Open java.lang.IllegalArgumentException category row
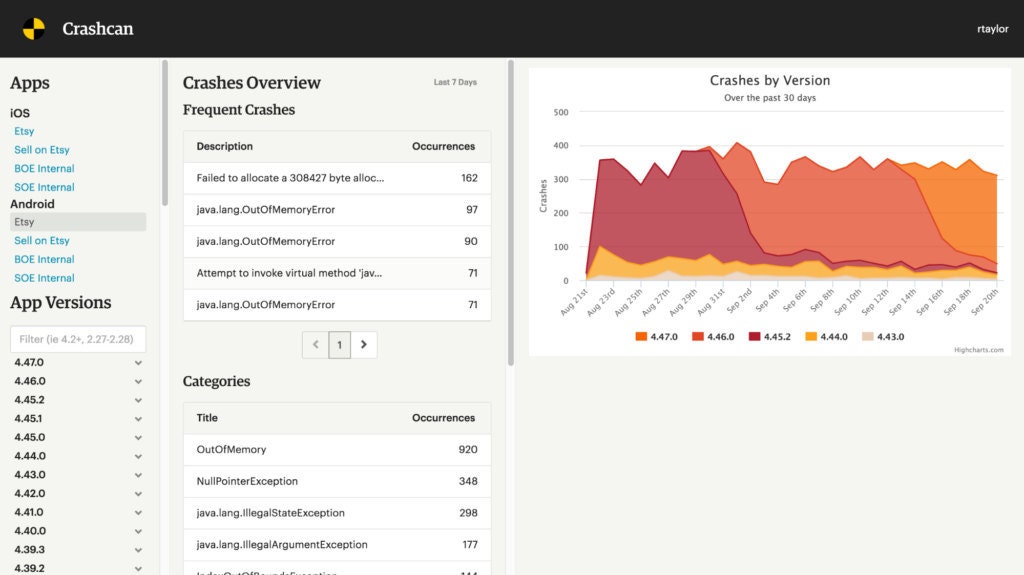 pyautogui.click(x=337, y=545)
